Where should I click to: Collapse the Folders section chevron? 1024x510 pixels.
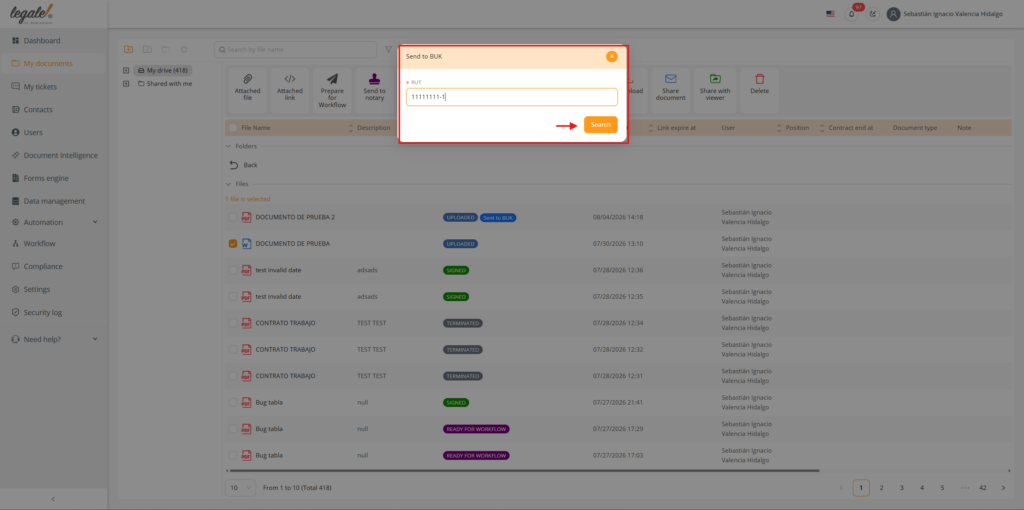229,146
